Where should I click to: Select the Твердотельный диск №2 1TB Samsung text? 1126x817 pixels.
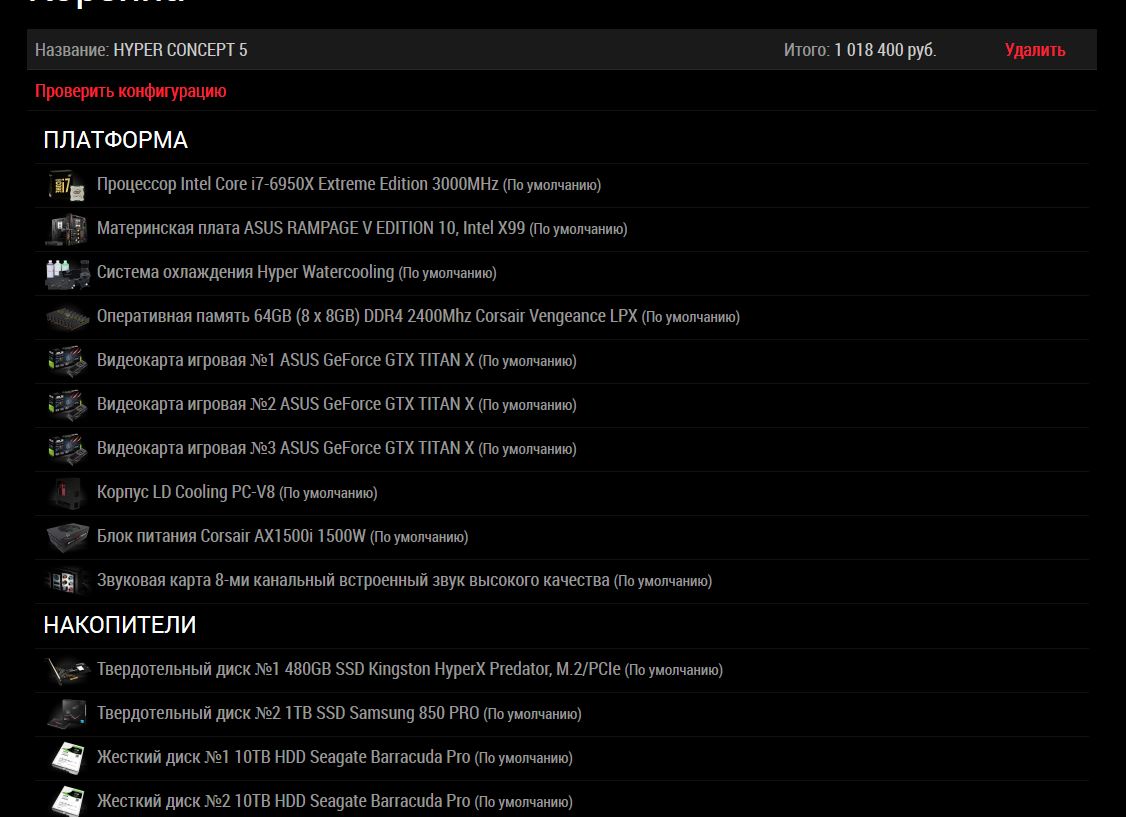click(x=339, y=713)
